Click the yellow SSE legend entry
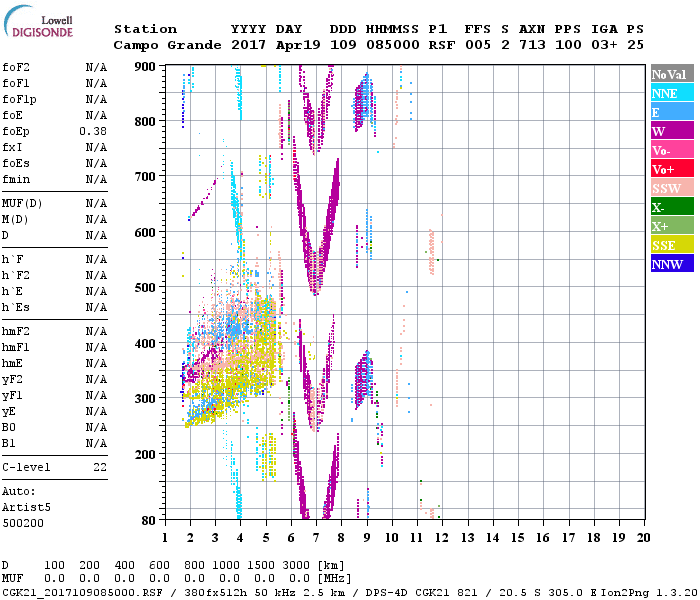 (670, 246)
